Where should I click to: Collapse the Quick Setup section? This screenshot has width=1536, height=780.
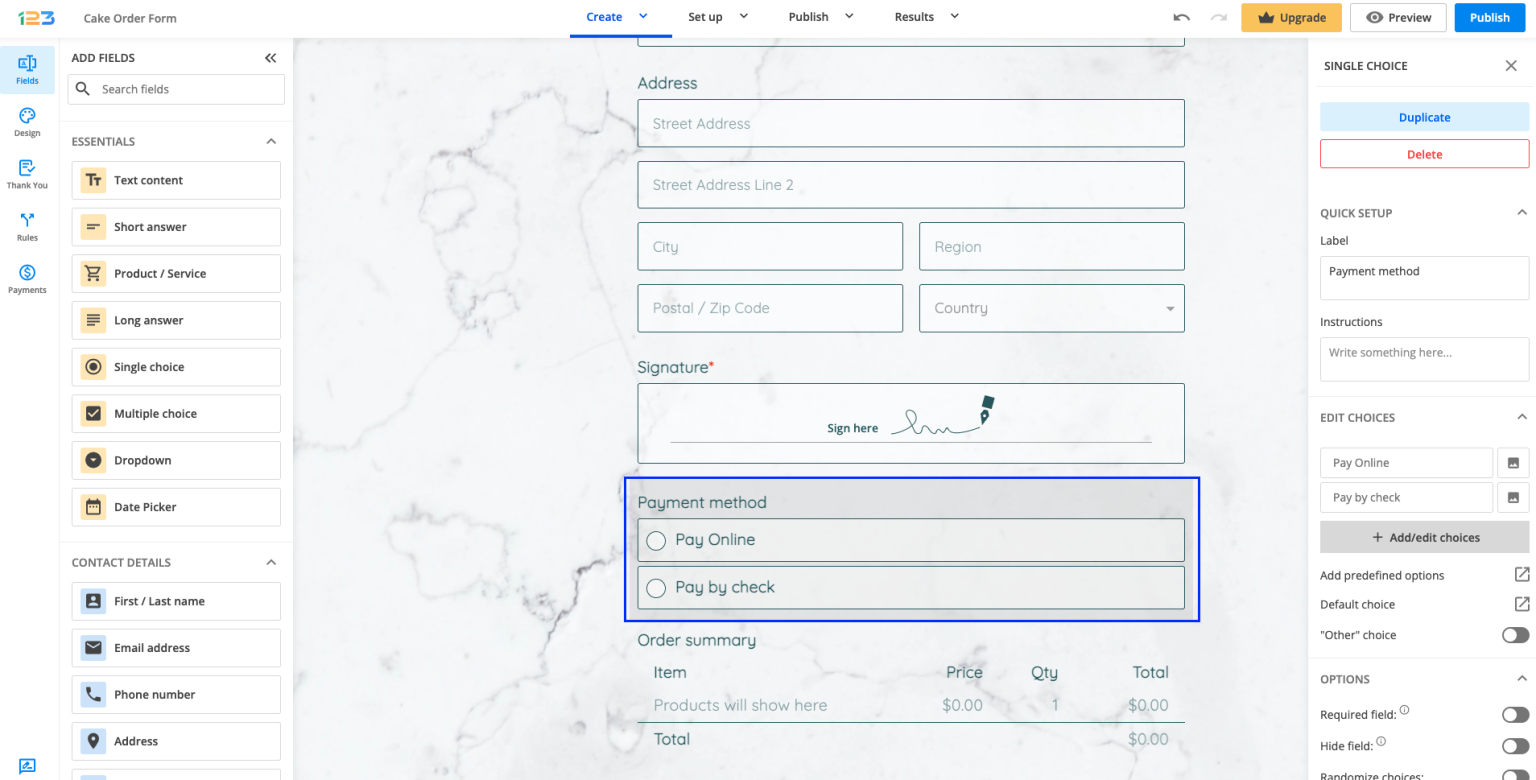point(1521,213)
